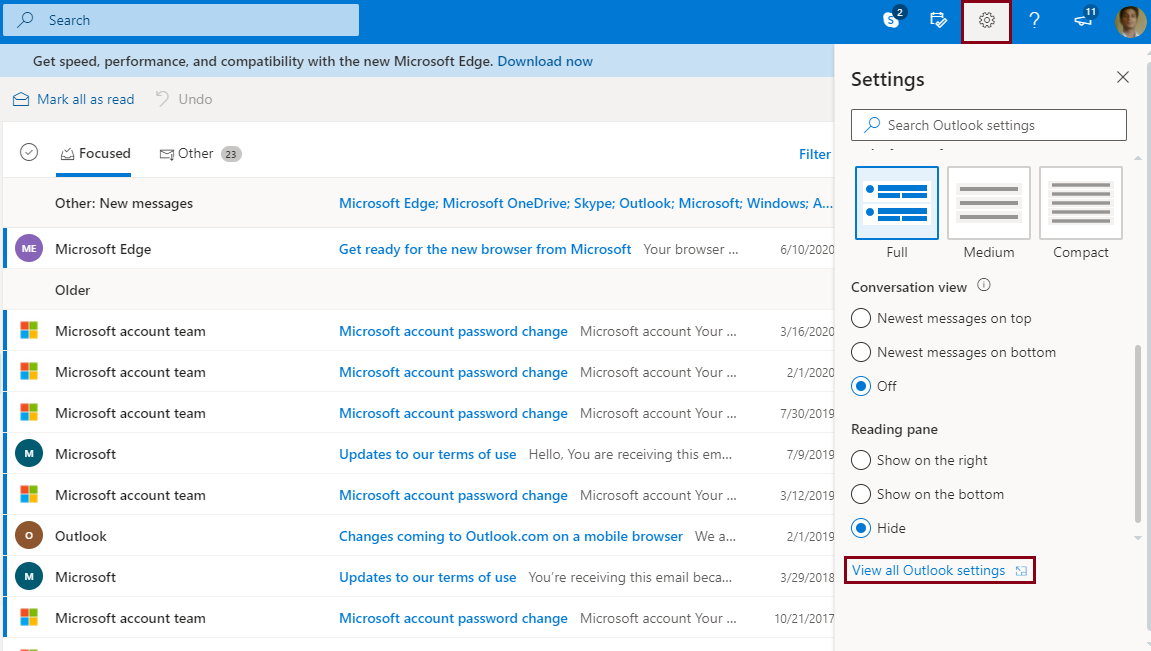Click the Microsoft logo on 3/12/2019 email
The height and width of the screenshot is (651, 1151).
click(29, 495)
